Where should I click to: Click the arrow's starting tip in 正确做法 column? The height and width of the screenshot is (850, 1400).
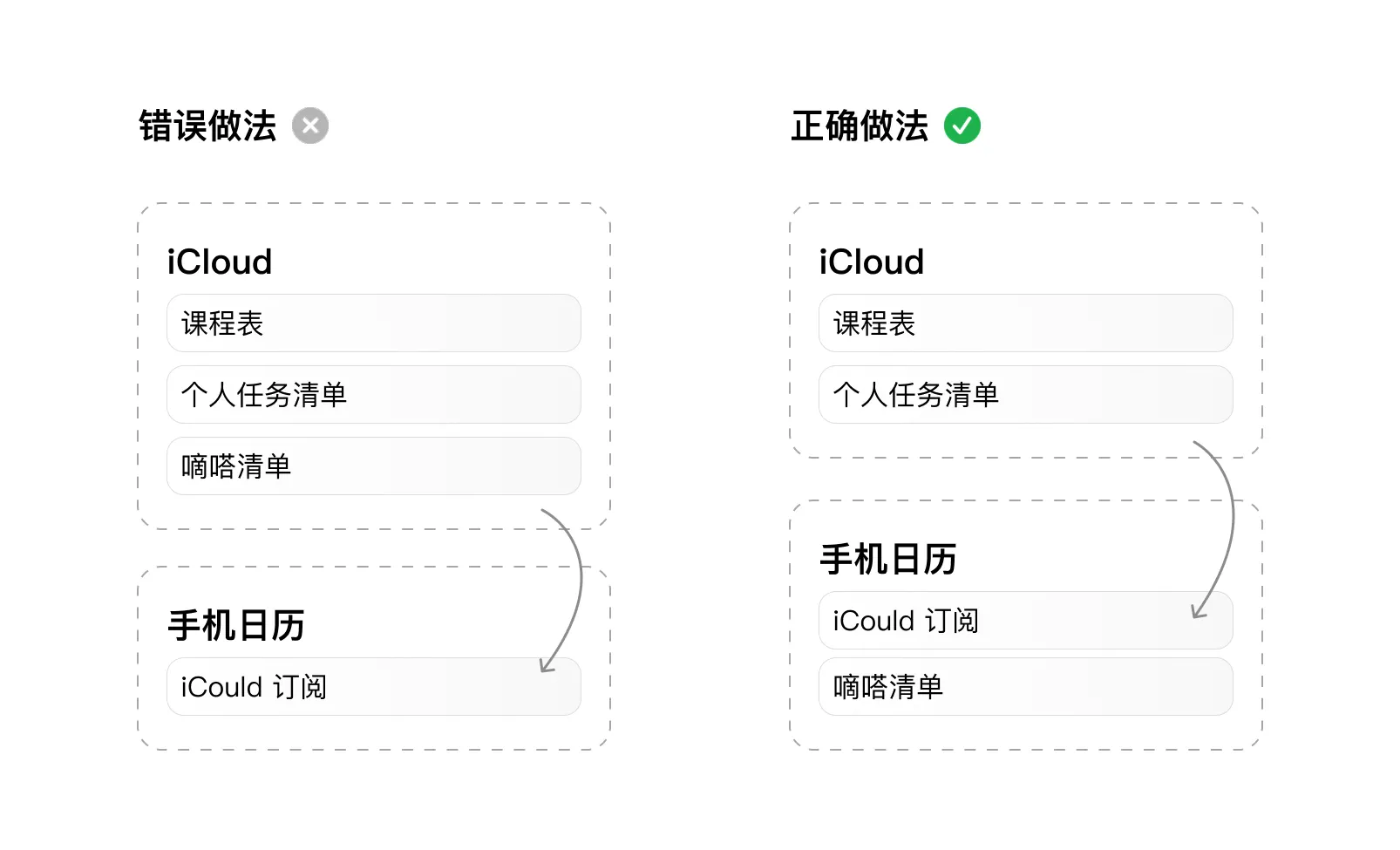(x=1195, y=443)
